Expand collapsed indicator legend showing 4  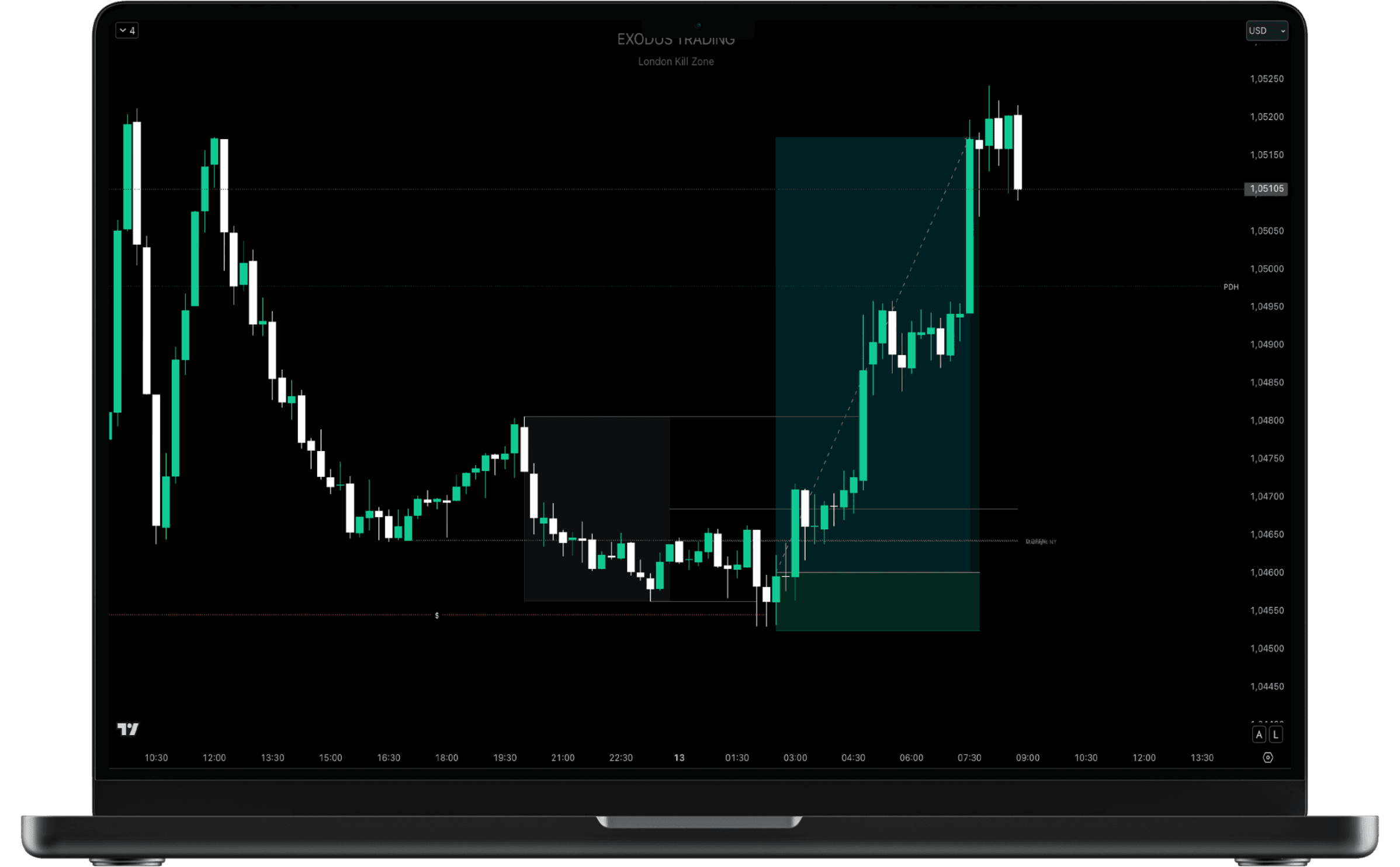tap(127, 30)
